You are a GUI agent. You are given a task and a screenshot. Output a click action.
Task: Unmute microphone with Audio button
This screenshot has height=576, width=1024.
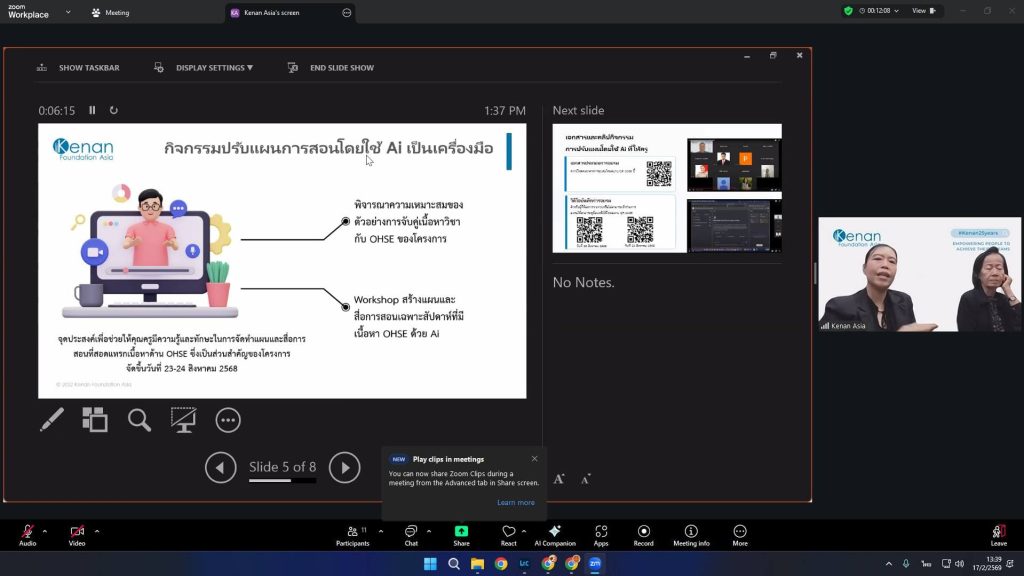point(27,535)
